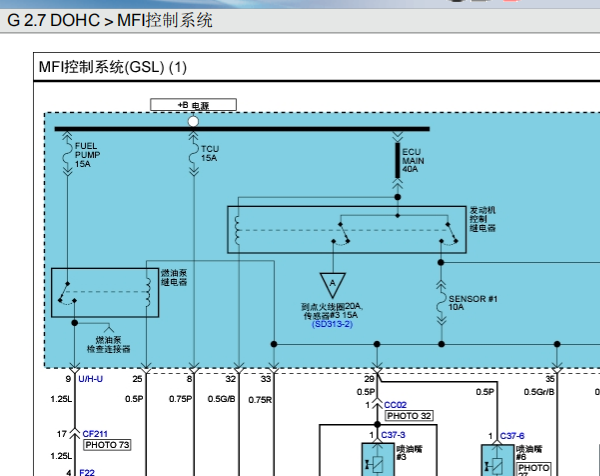The image size is (600, 476).
Task: Open the F22 connector link
Action: 87,472
